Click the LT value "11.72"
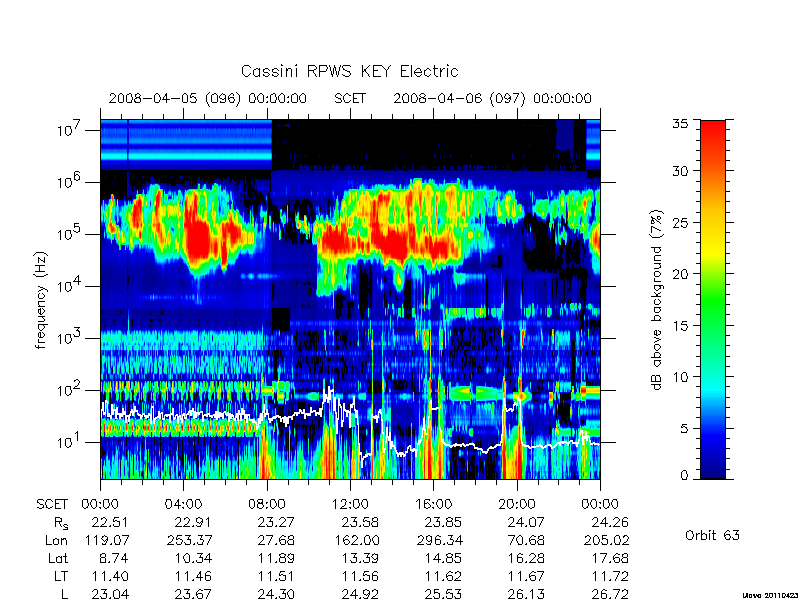Viewport: 800px width, 600px height. pos(610,577)
